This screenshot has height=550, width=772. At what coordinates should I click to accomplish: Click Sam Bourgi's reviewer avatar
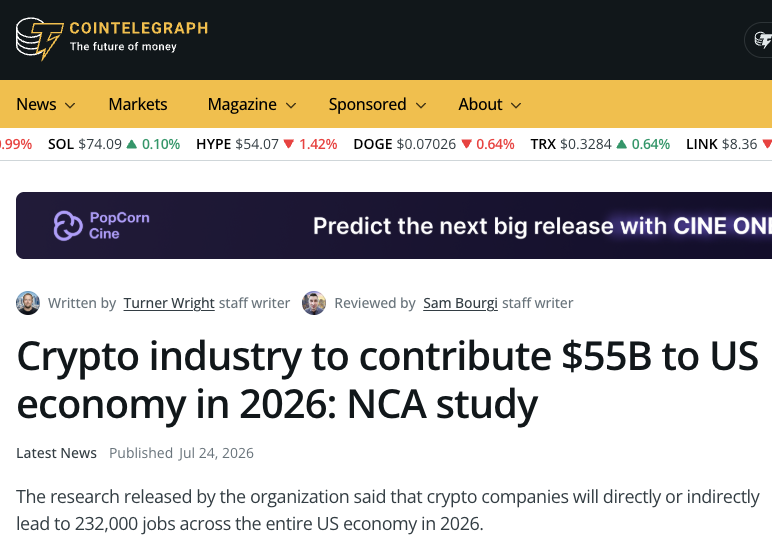click(314, 303)
